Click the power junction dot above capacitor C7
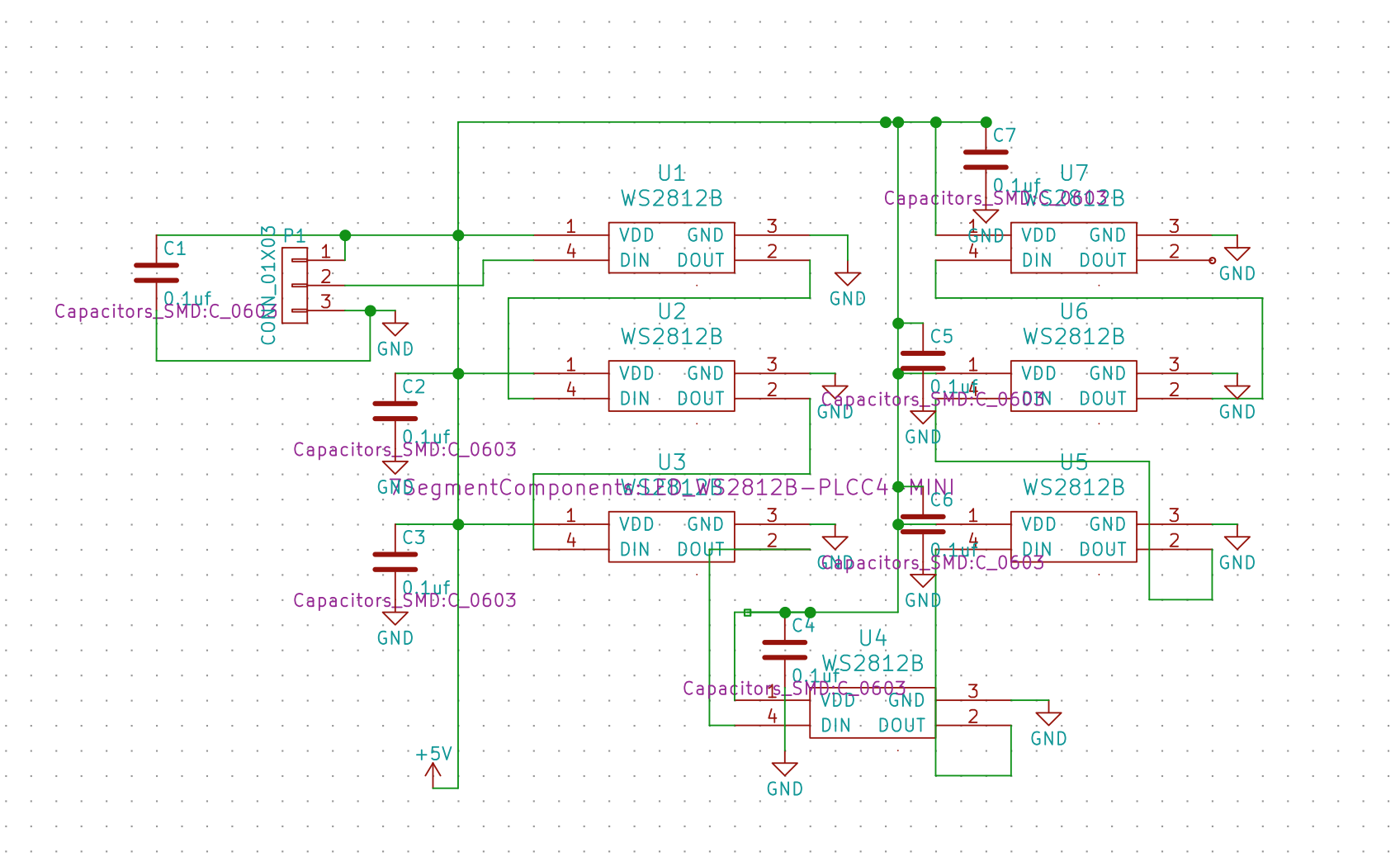 986,122
